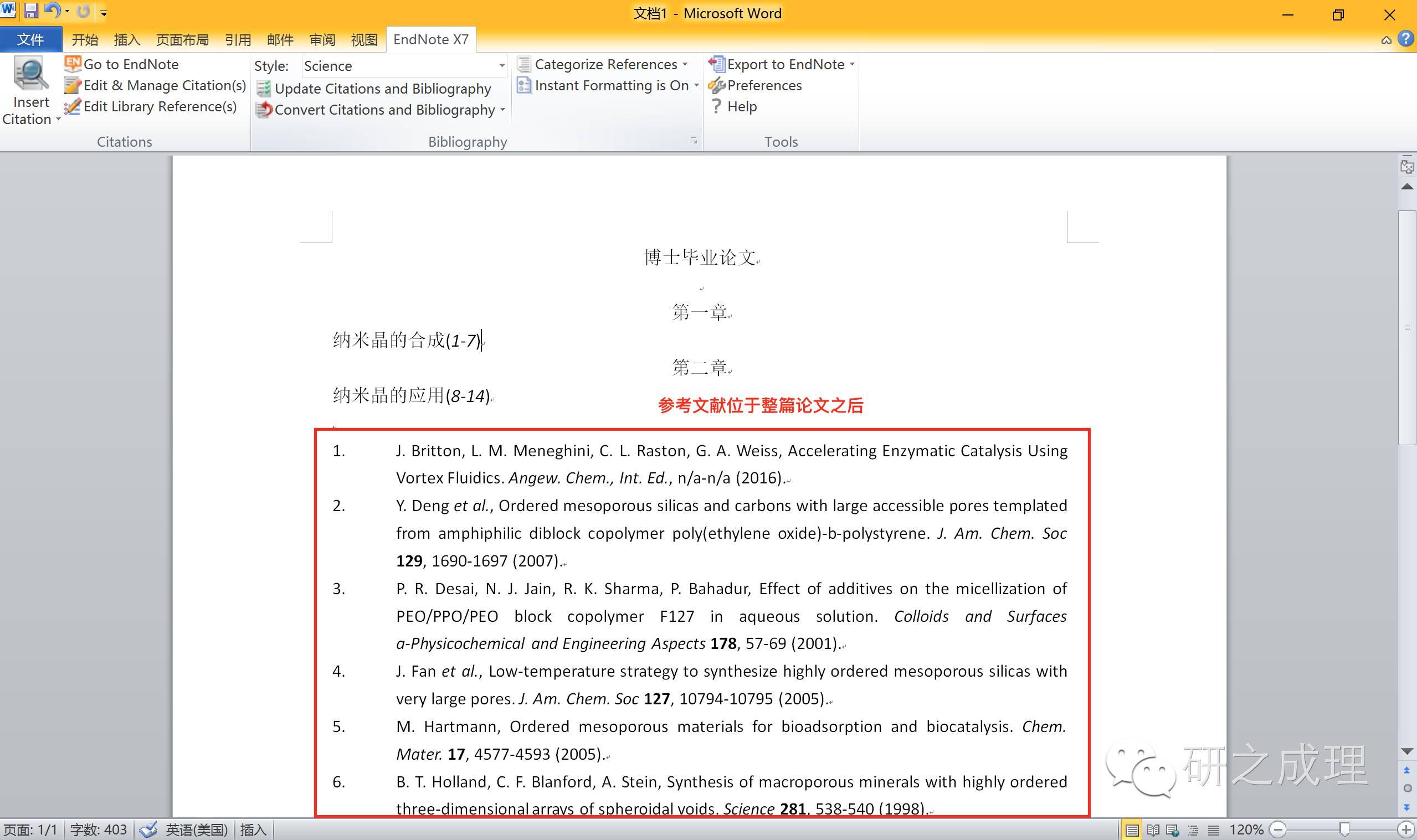Click the EndNote Help question mark
The height and width of the screenshot is (840, 1417).
(x=716, y=106)
